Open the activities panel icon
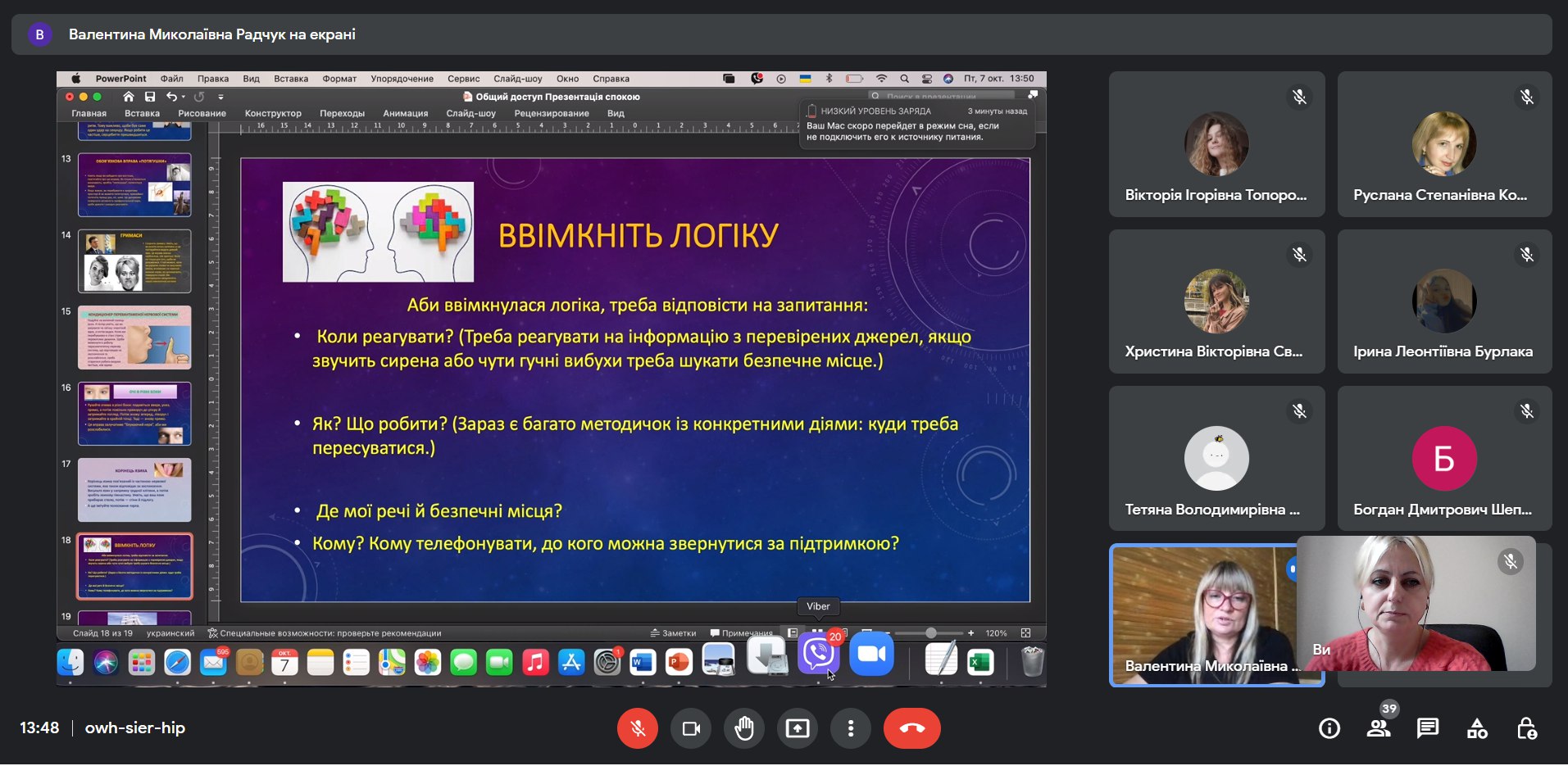 (1477, 728)
